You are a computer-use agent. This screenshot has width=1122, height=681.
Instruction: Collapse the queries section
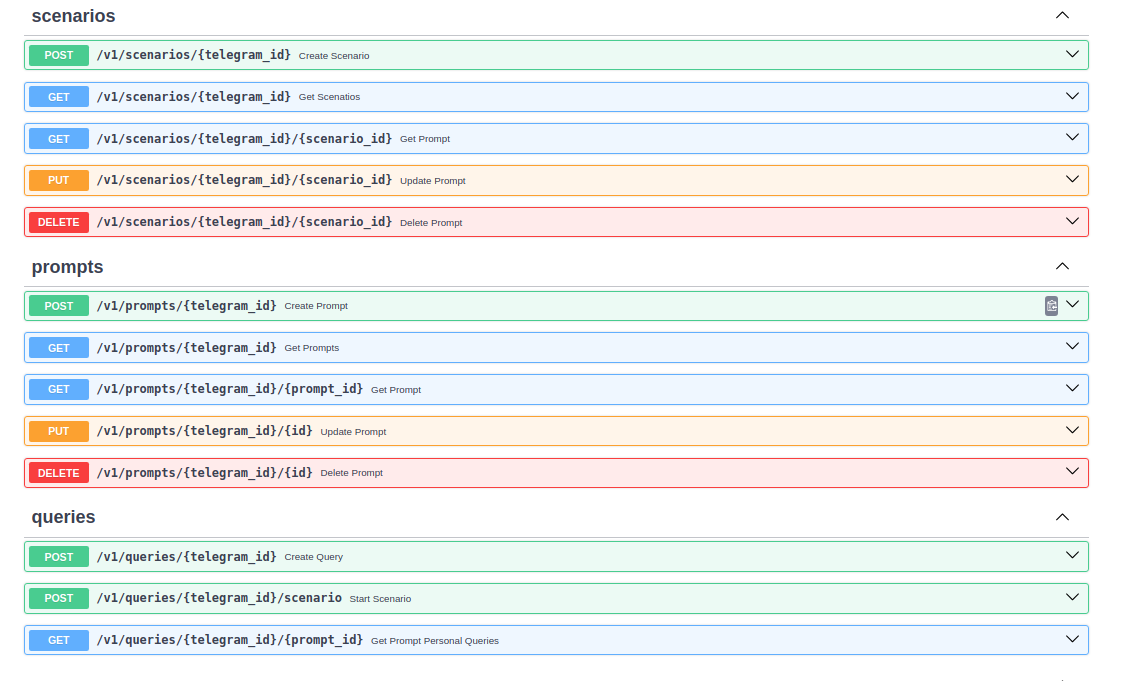point(1062,517)
